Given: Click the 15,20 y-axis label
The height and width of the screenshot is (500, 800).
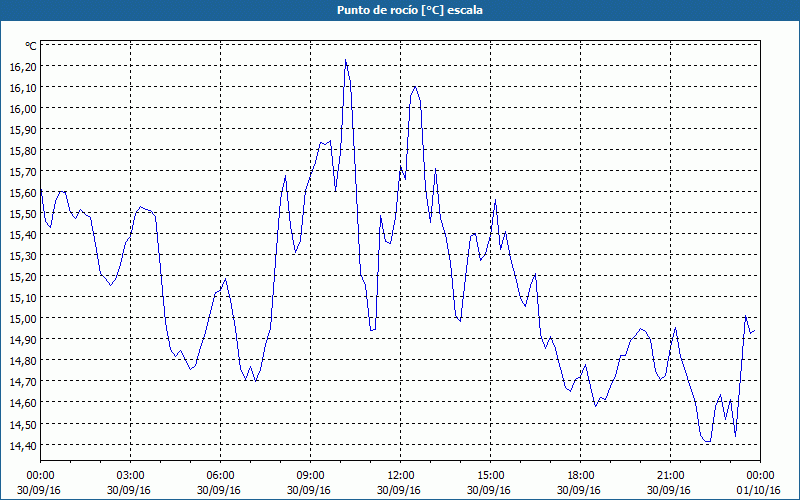Looking at the screenshot, I should tap(23, 276).
